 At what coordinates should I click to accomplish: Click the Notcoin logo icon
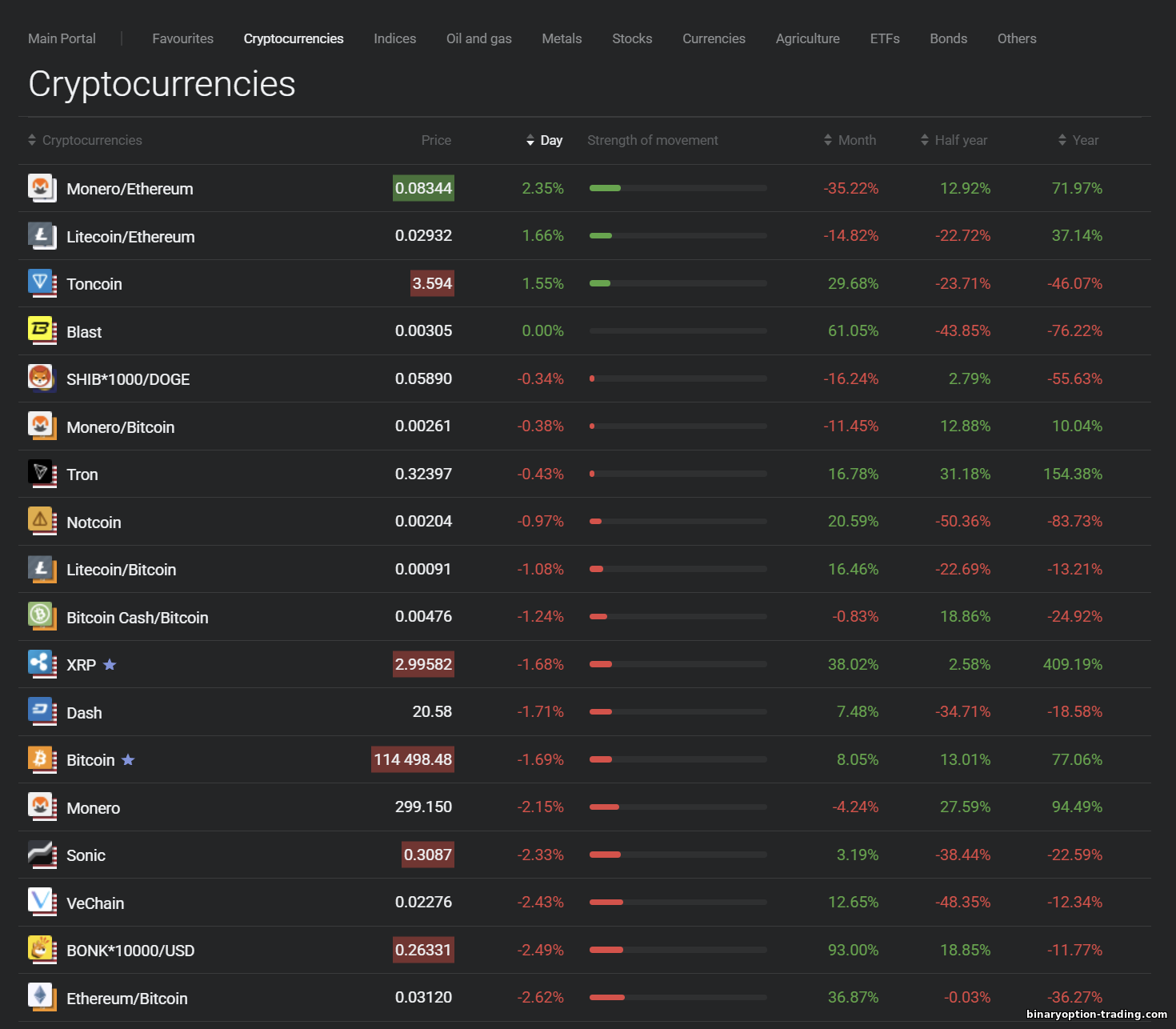click(42, 521)
